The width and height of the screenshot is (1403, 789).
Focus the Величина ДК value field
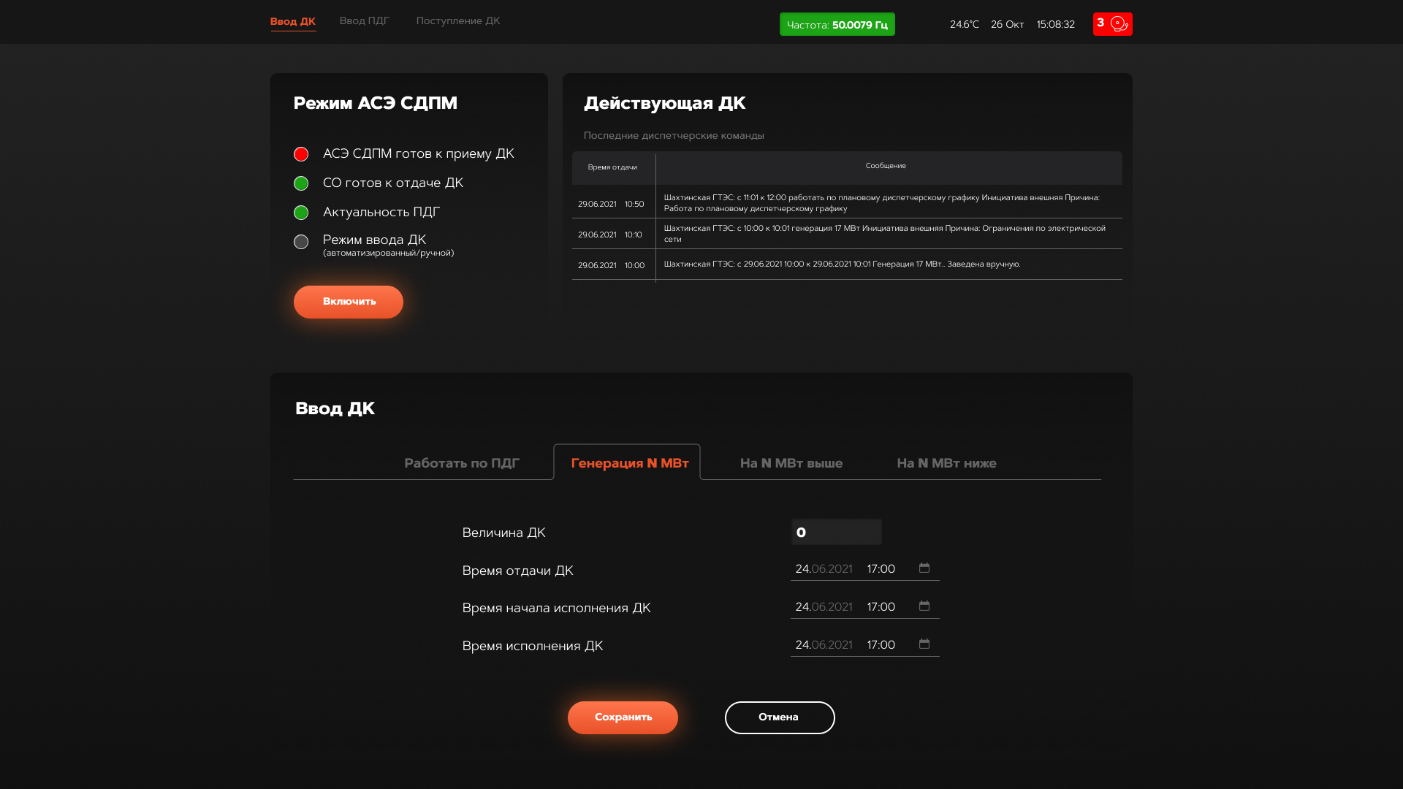836,532
